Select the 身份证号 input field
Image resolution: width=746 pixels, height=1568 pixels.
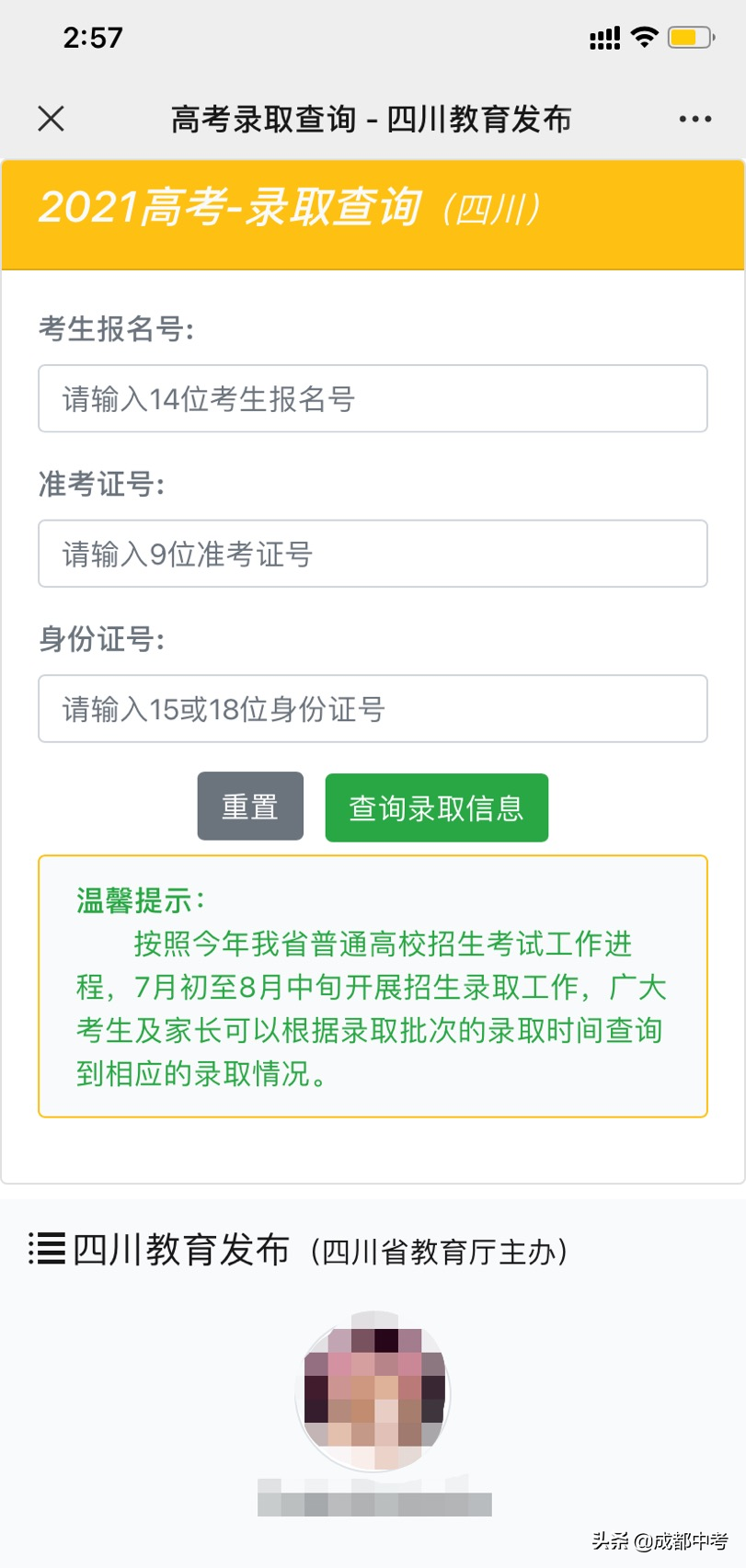pyautogui.click(x=373, y=708)
